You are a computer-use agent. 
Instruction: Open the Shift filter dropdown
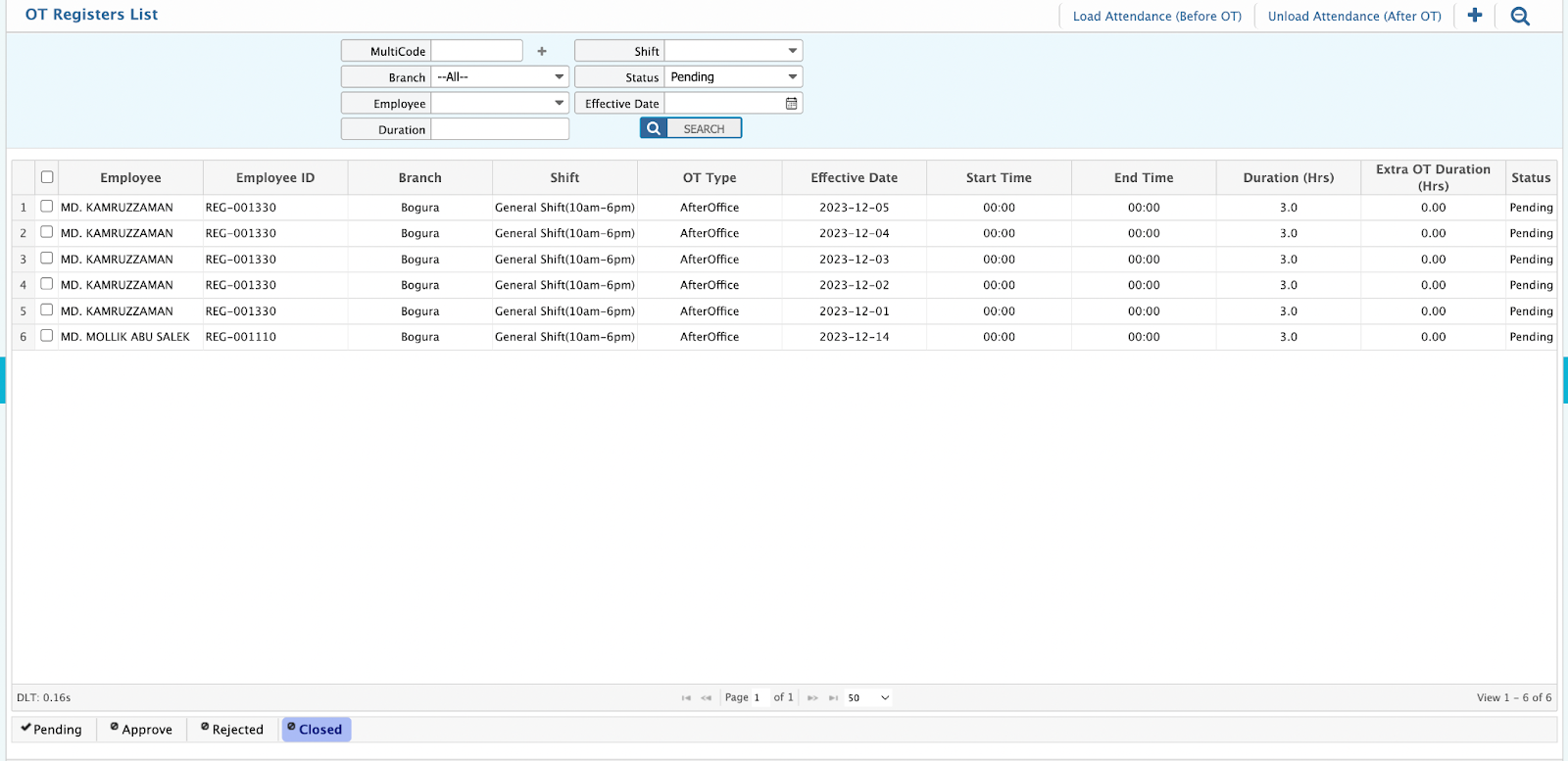(733, 51)
